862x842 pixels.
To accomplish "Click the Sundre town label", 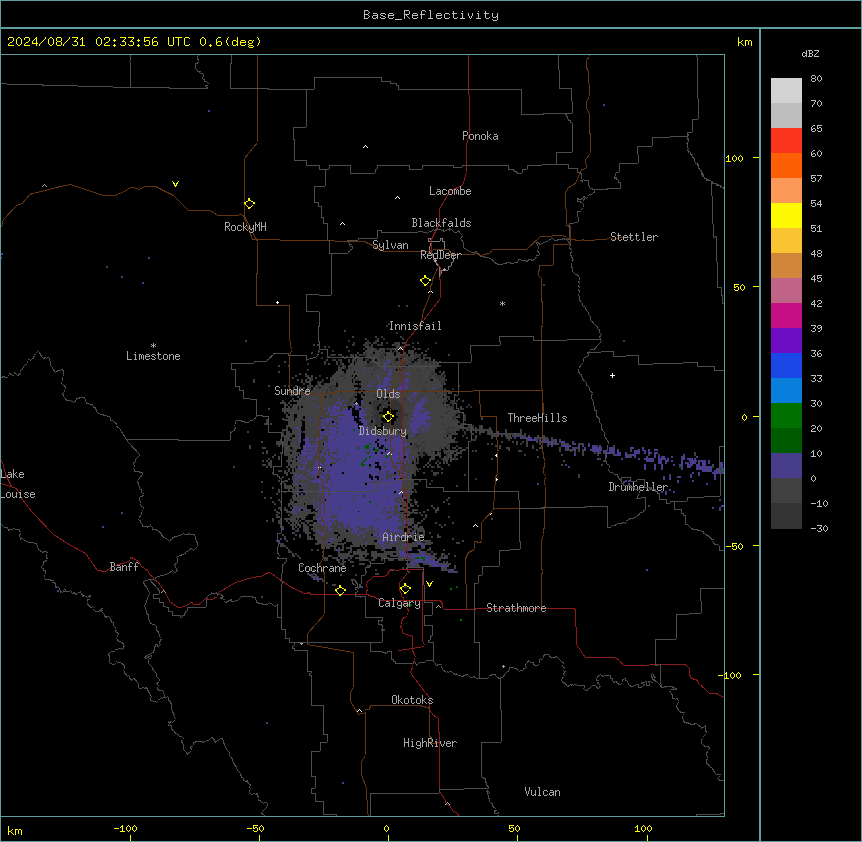I will coord(292,391).
